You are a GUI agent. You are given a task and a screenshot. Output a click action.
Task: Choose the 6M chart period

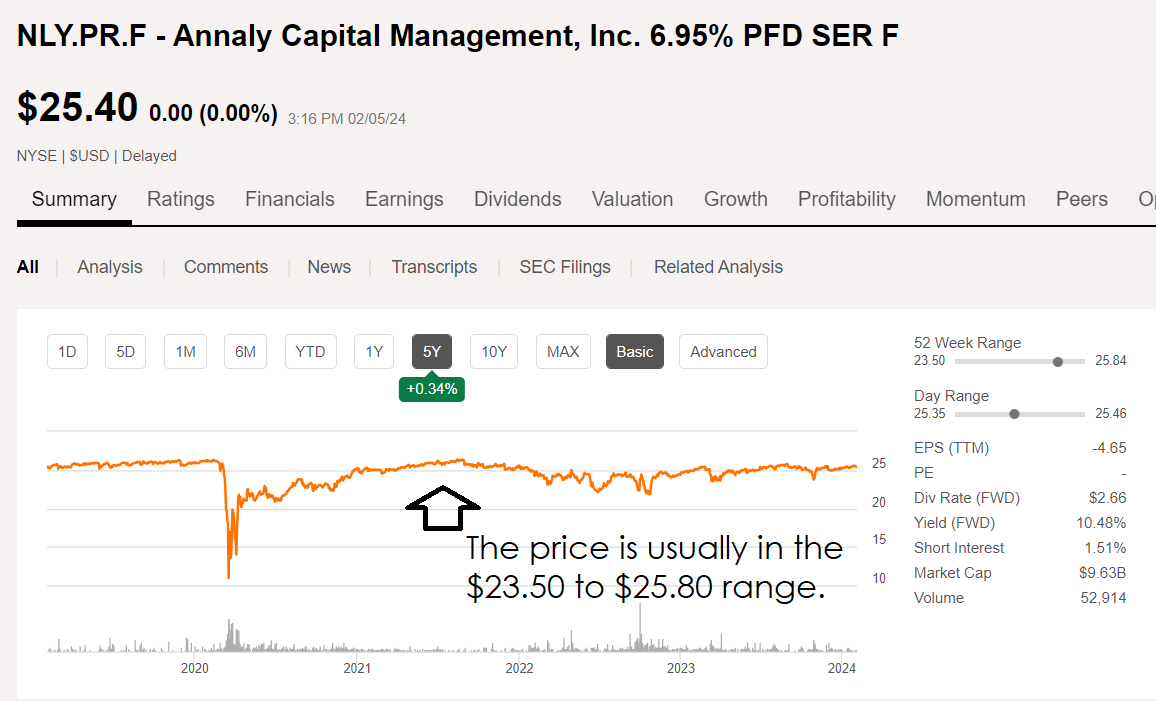tap(245, 352)
